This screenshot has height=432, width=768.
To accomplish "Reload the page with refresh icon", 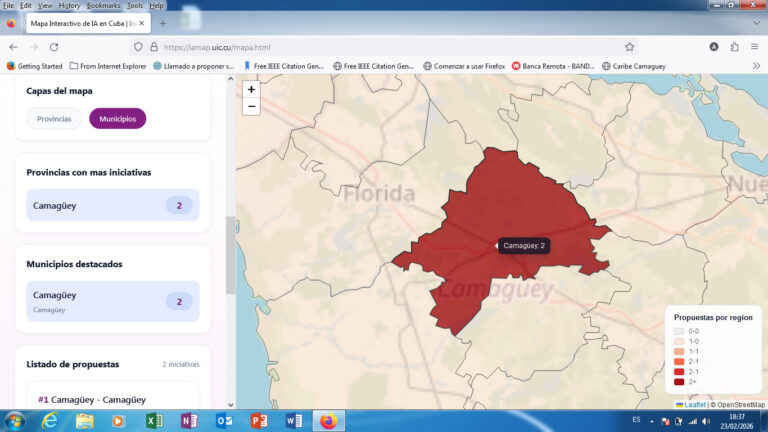I will point(53,46).
